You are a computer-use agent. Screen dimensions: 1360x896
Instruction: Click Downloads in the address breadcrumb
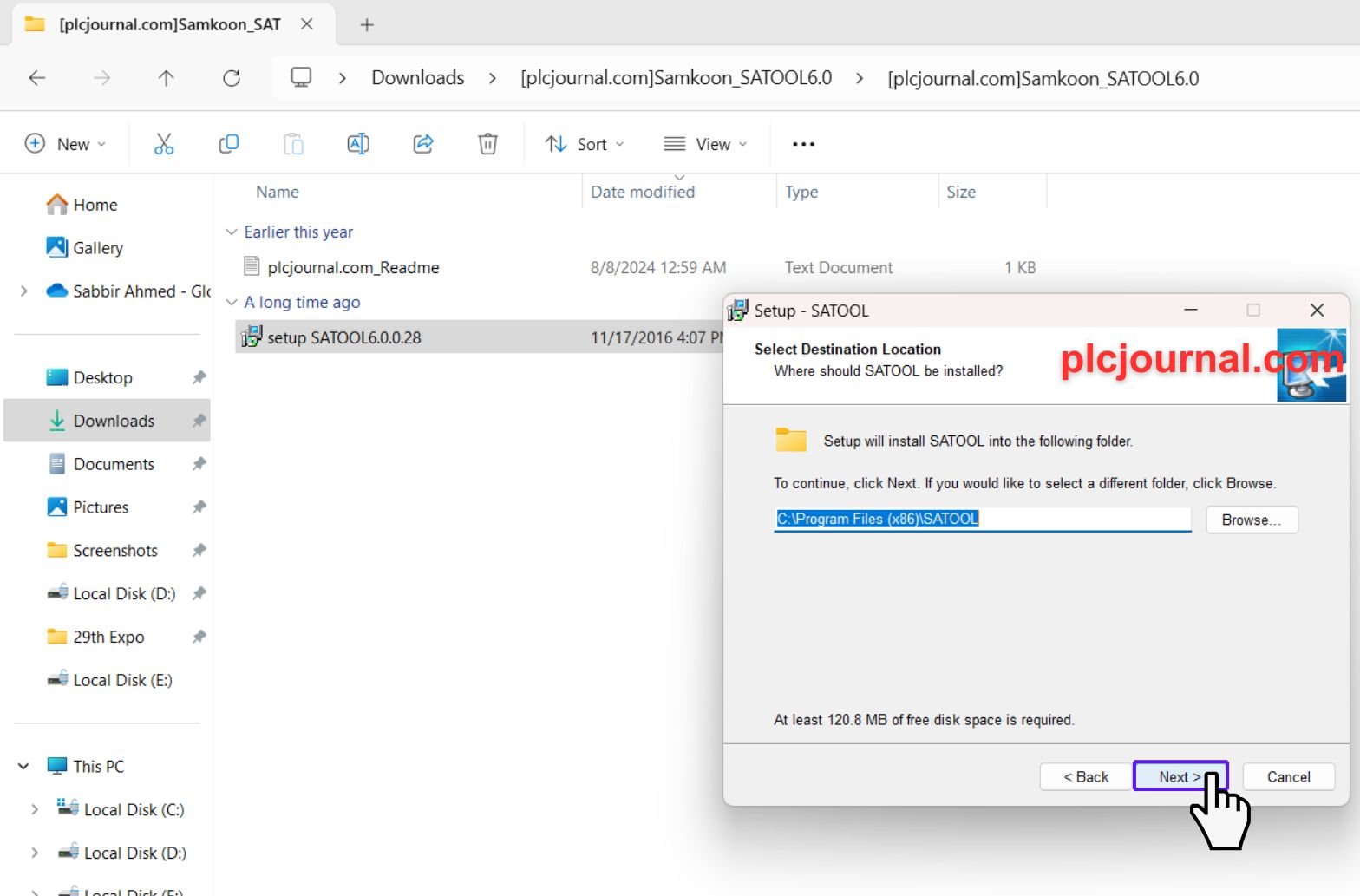418,78
